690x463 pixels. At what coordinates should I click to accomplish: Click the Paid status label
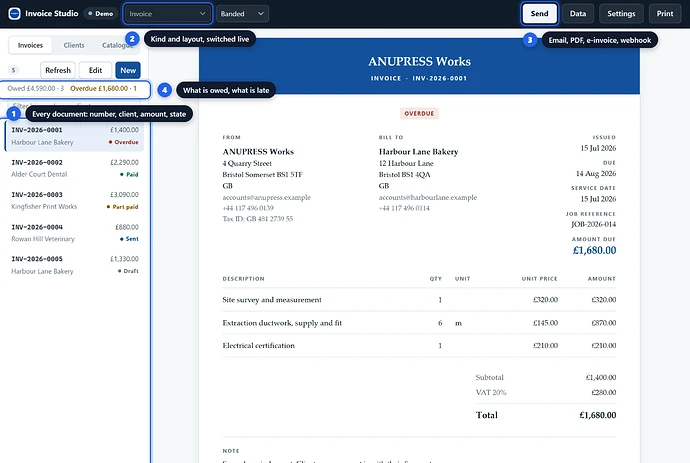(x=129, y=174)
